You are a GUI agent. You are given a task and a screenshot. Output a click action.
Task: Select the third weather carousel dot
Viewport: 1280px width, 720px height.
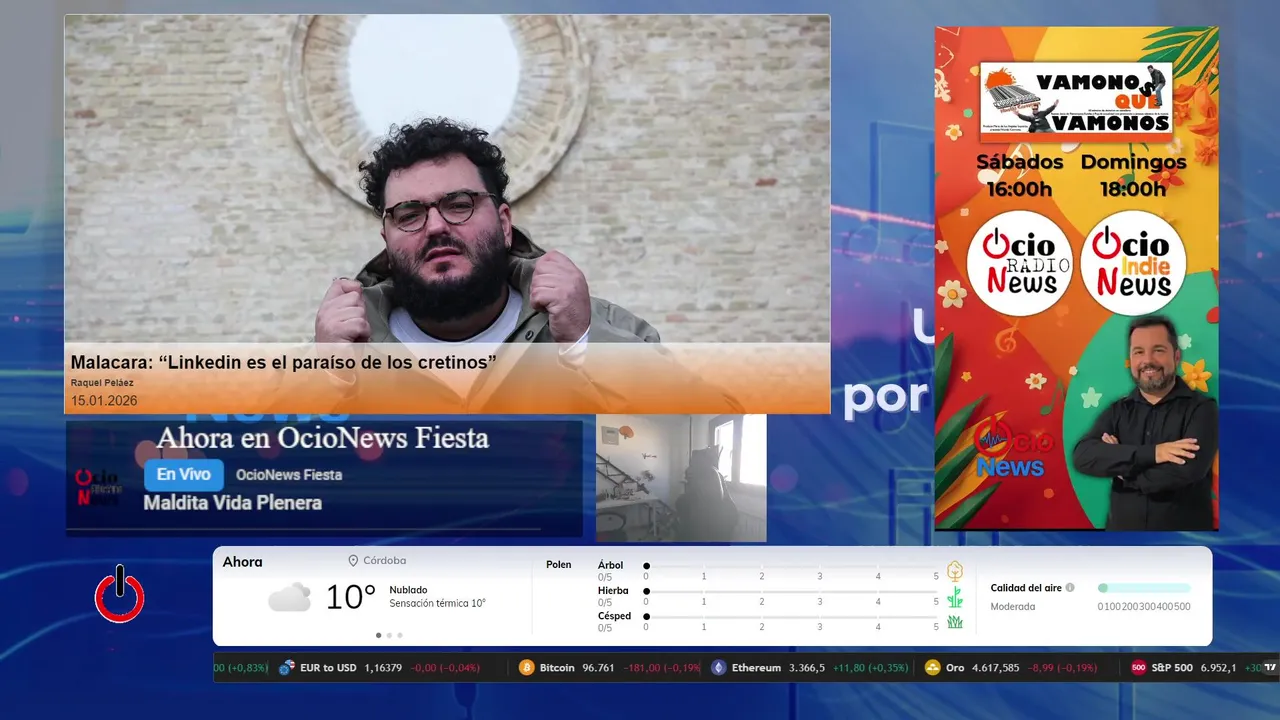click(400, 635)
